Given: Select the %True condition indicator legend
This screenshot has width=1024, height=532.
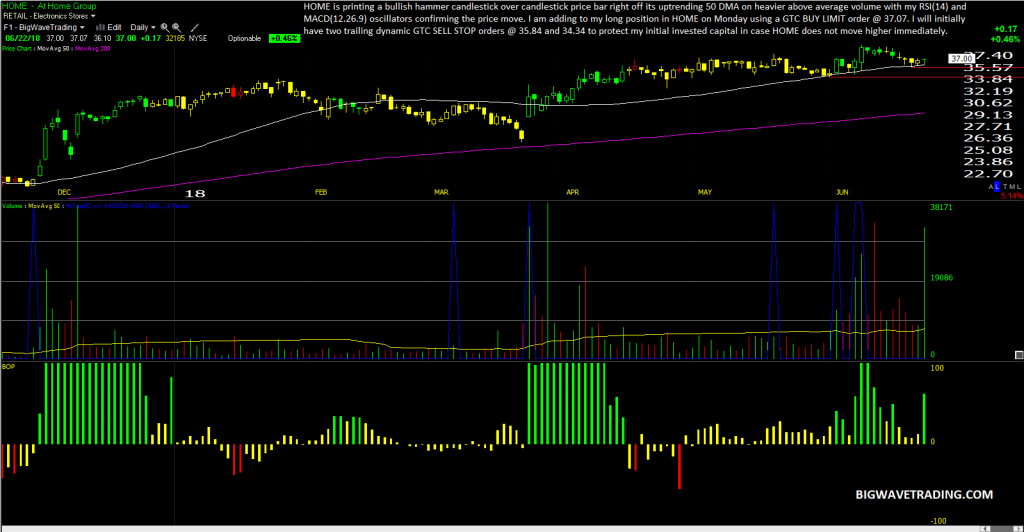Looking at the screenshot, I should [127, 206].
